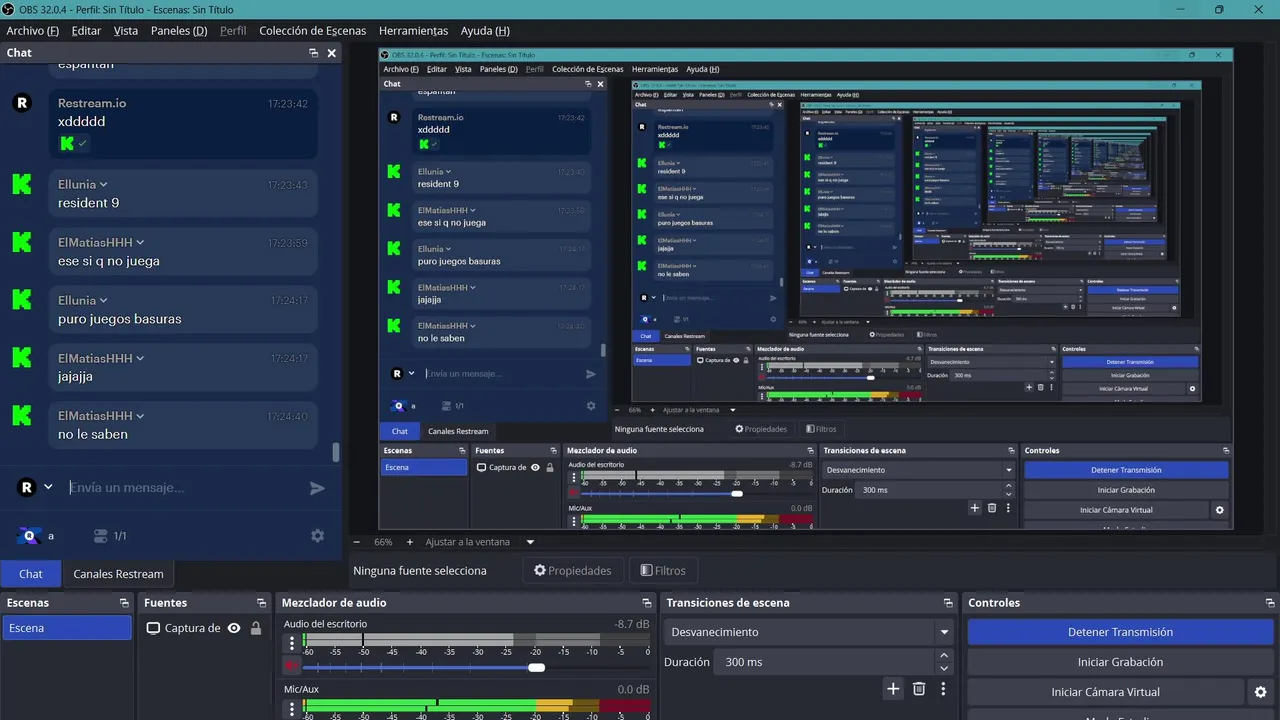1280x720 pixels.
Task: Click the Duración 300 ms field
Action: [x=824, y=662]
